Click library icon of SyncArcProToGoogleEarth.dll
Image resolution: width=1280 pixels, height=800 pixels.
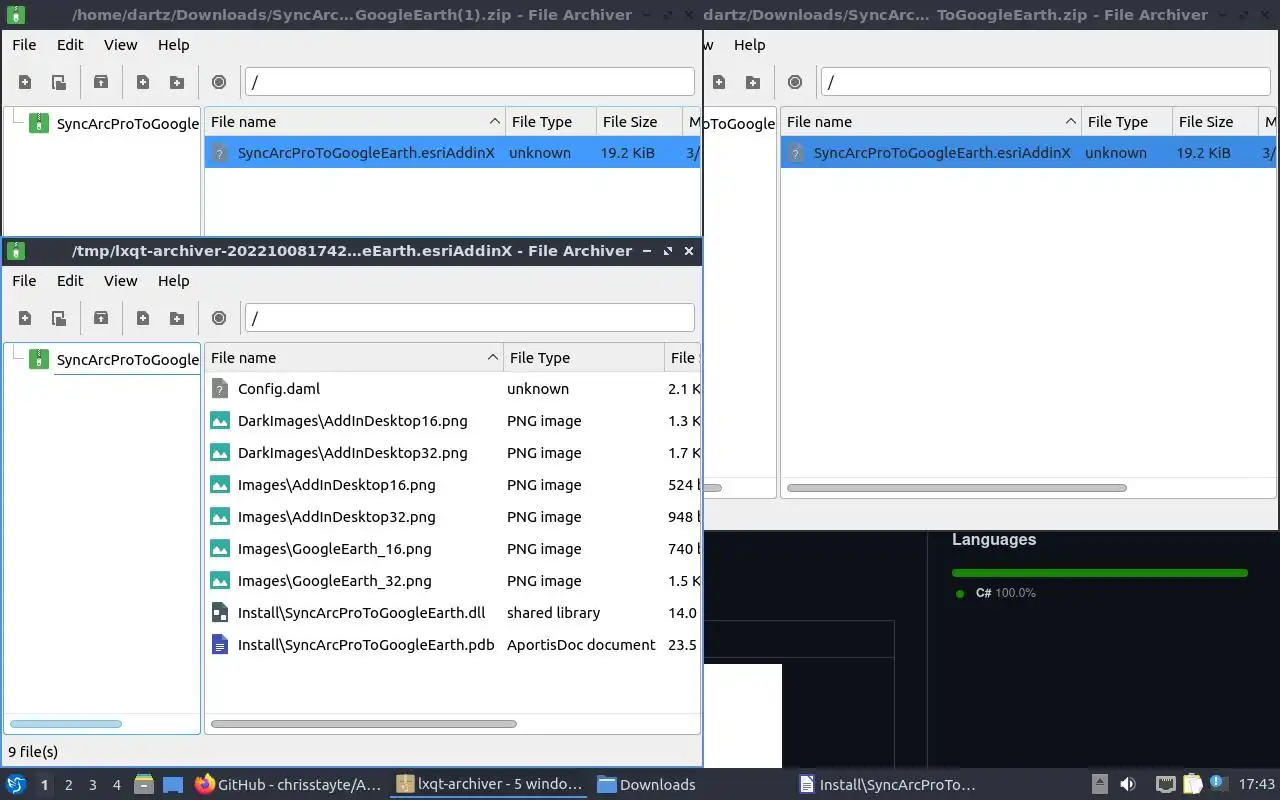[x=220, y=613]
